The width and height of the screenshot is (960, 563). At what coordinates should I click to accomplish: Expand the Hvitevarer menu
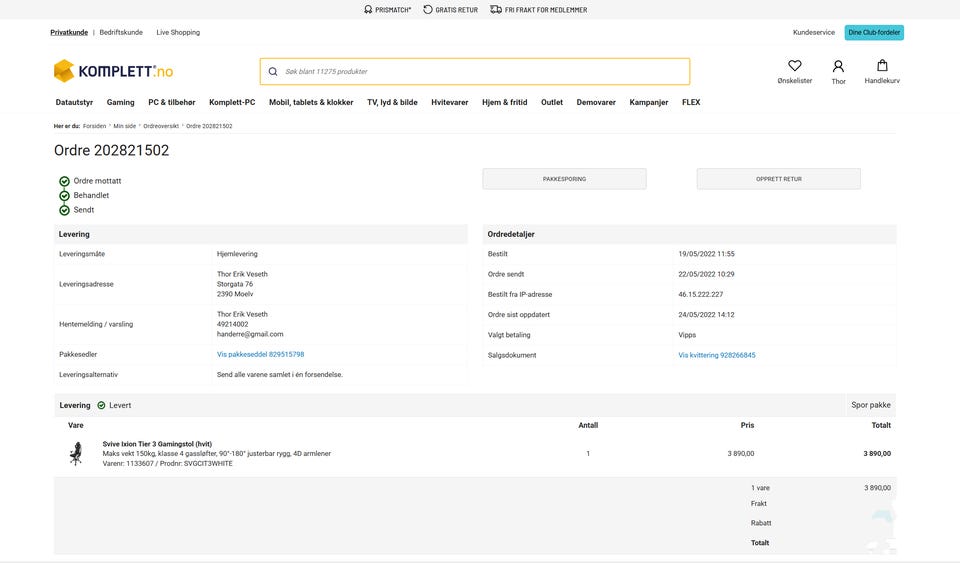(450, 102)
